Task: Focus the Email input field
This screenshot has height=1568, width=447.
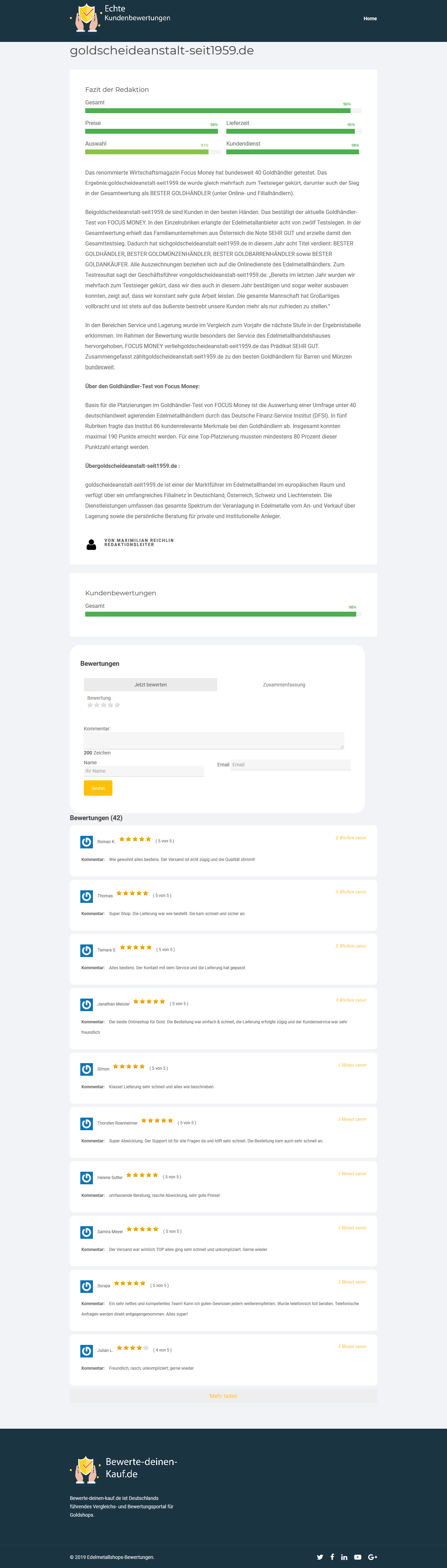Action: 291,765
